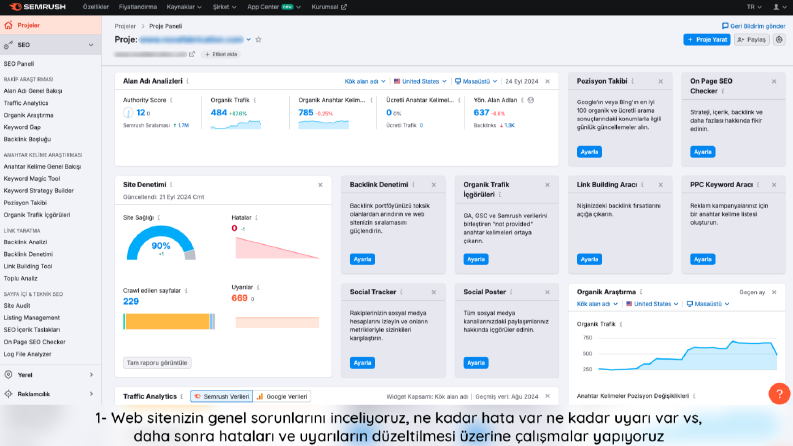Click Ayarla in Social Poster widget
This screenshot has width=793, height=446.
pos(476,363)
